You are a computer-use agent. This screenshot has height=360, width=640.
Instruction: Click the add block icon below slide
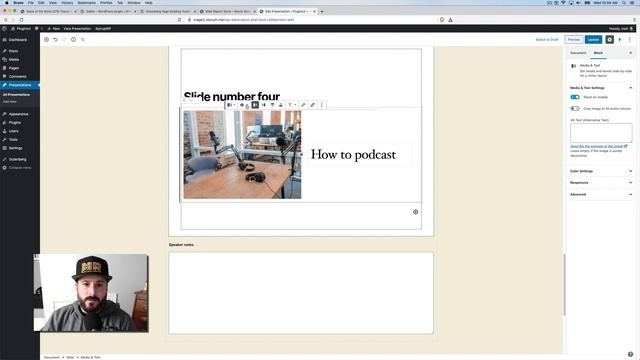tap(416, 212)
